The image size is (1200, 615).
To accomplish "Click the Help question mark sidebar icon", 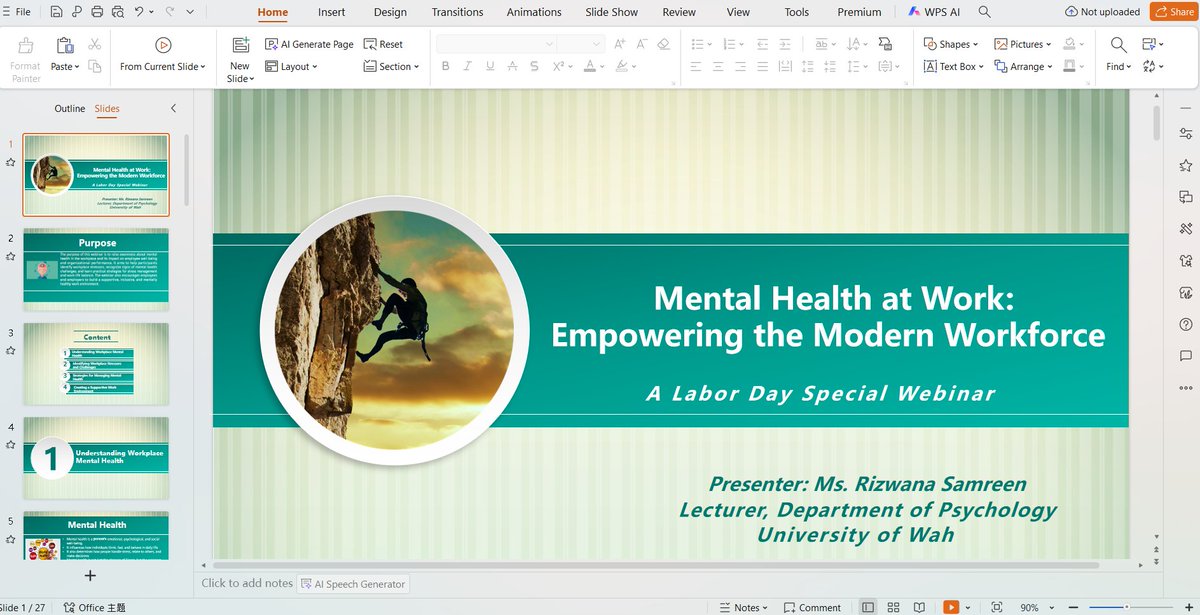I will (x=1186, y=324).
